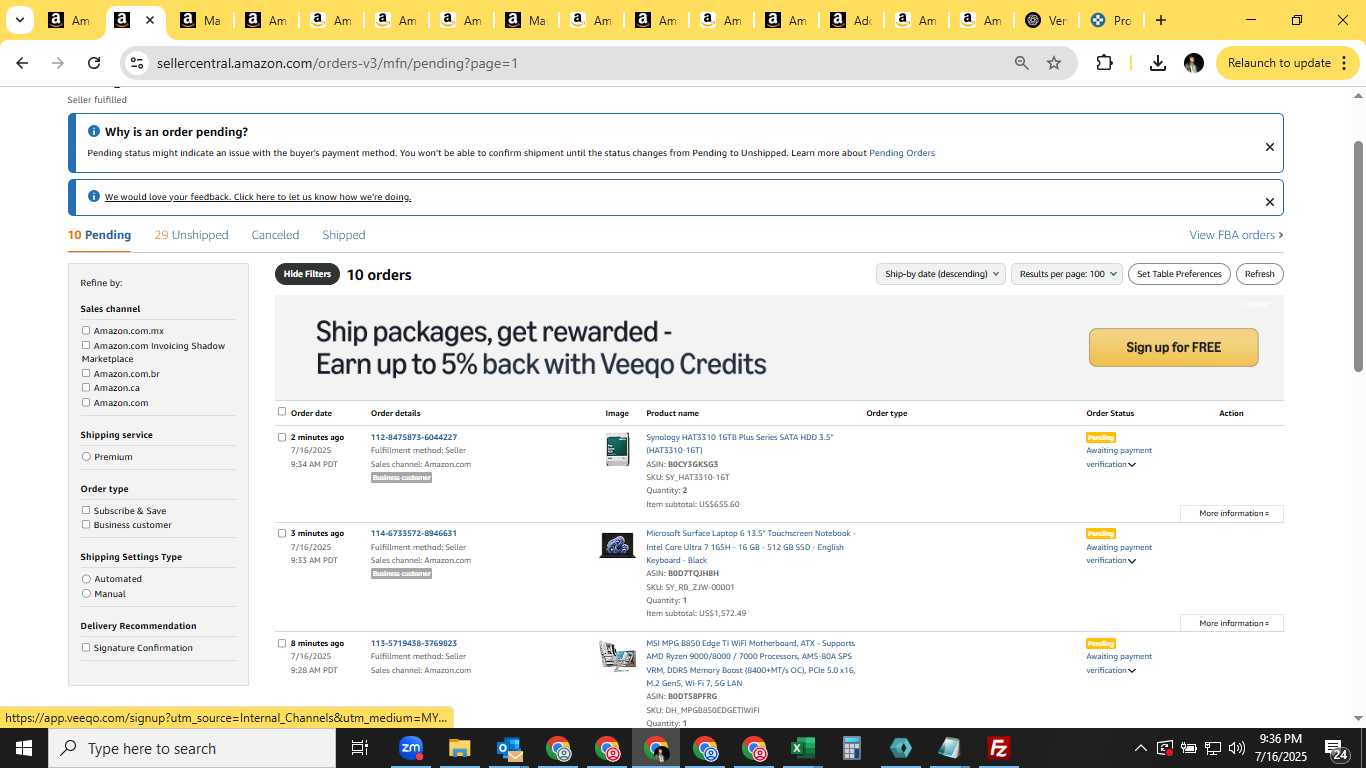
Task: Check the Business customer order type
Action: click(86, 524)
